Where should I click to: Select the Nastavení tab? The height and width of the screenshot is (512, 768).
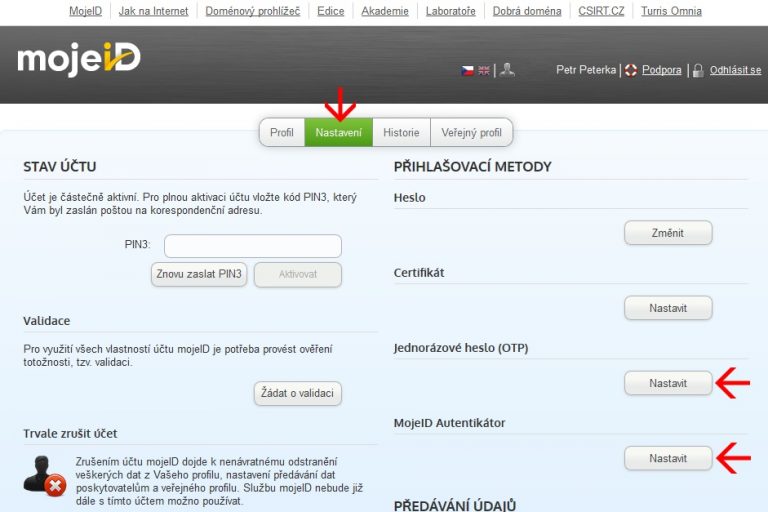[x=338, y=132]
